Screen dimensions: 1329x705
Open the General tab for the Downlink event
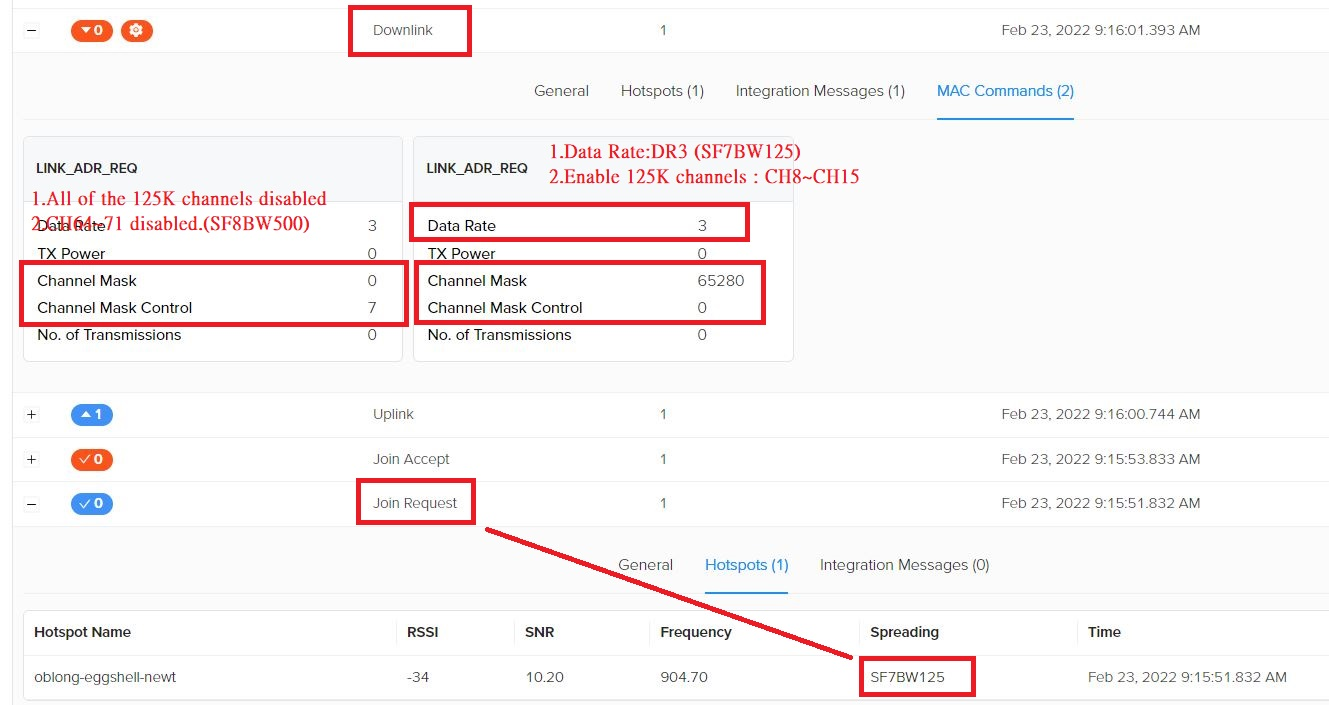pyautogui.click(x=561, y=90)
